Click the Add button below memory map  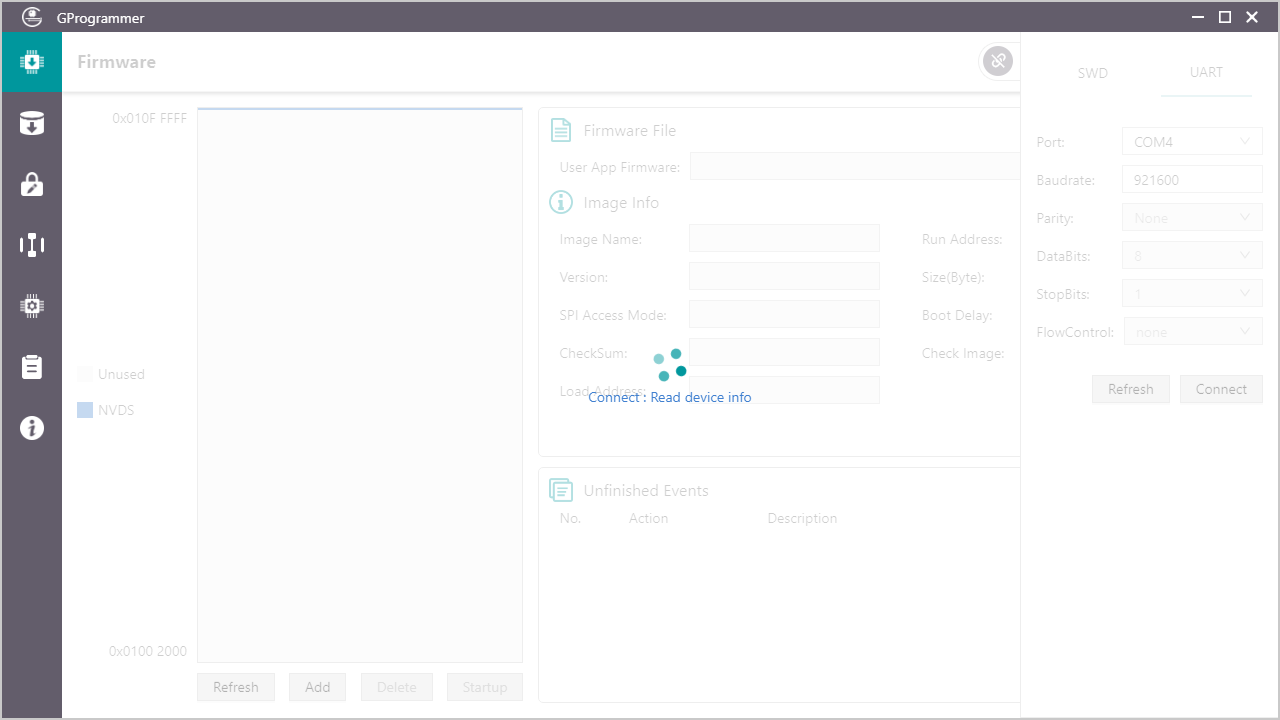(x=317, y=687)
